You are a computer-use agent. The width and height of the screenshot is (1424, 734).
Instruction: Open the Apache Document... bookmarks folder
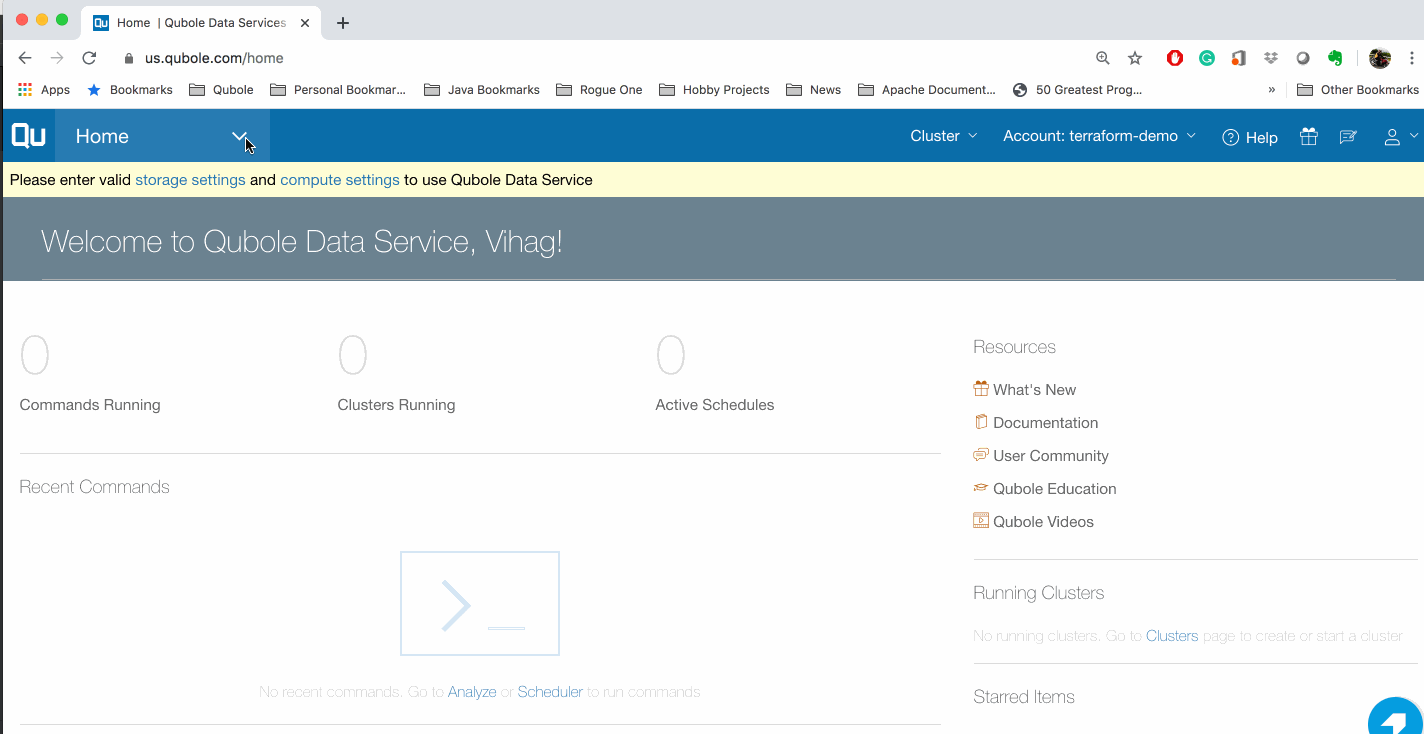click(x=927, y=90)
